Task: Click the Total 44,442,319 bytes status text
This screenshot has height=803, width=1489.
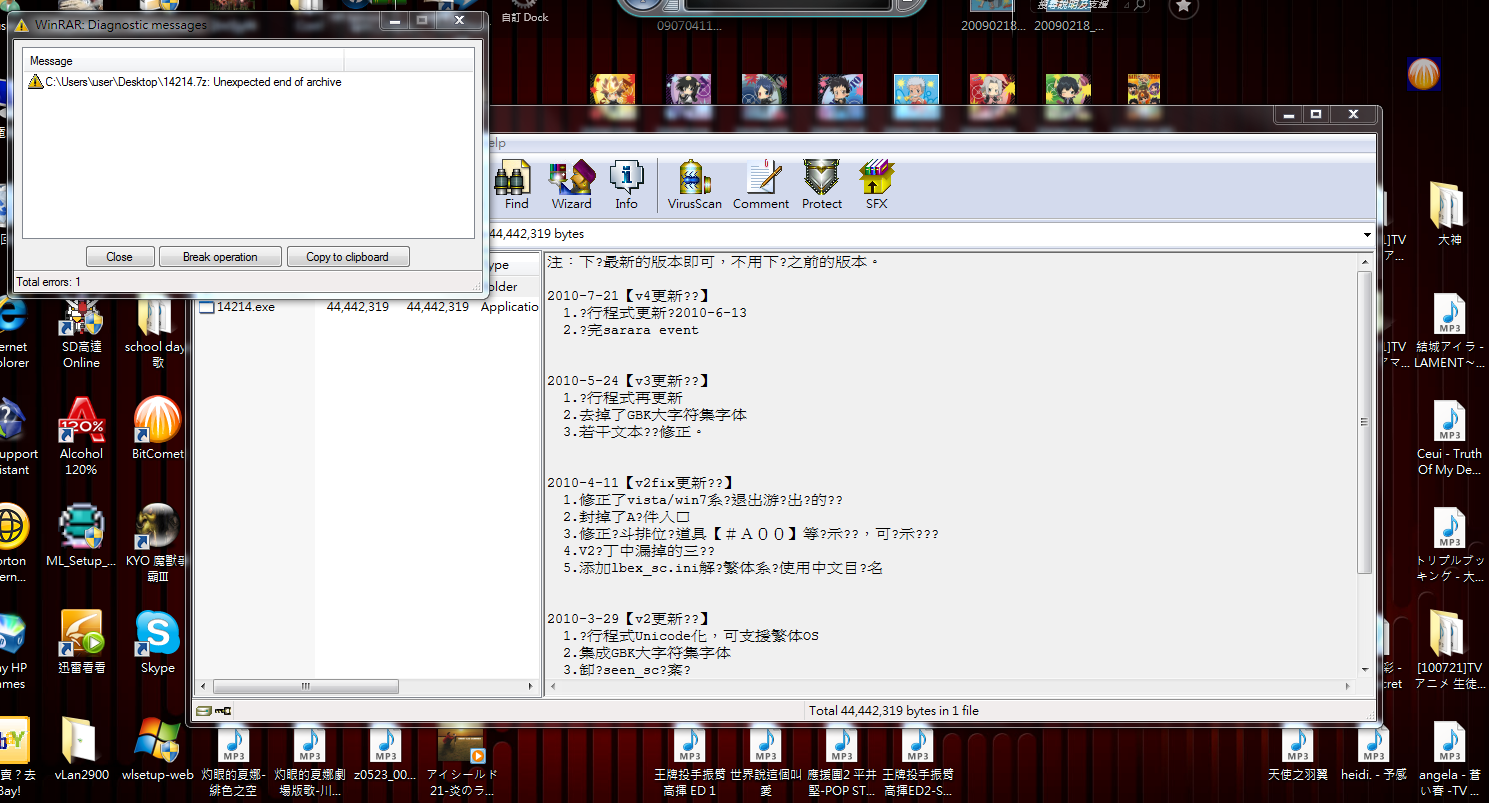Action: (x=893, y=711)
